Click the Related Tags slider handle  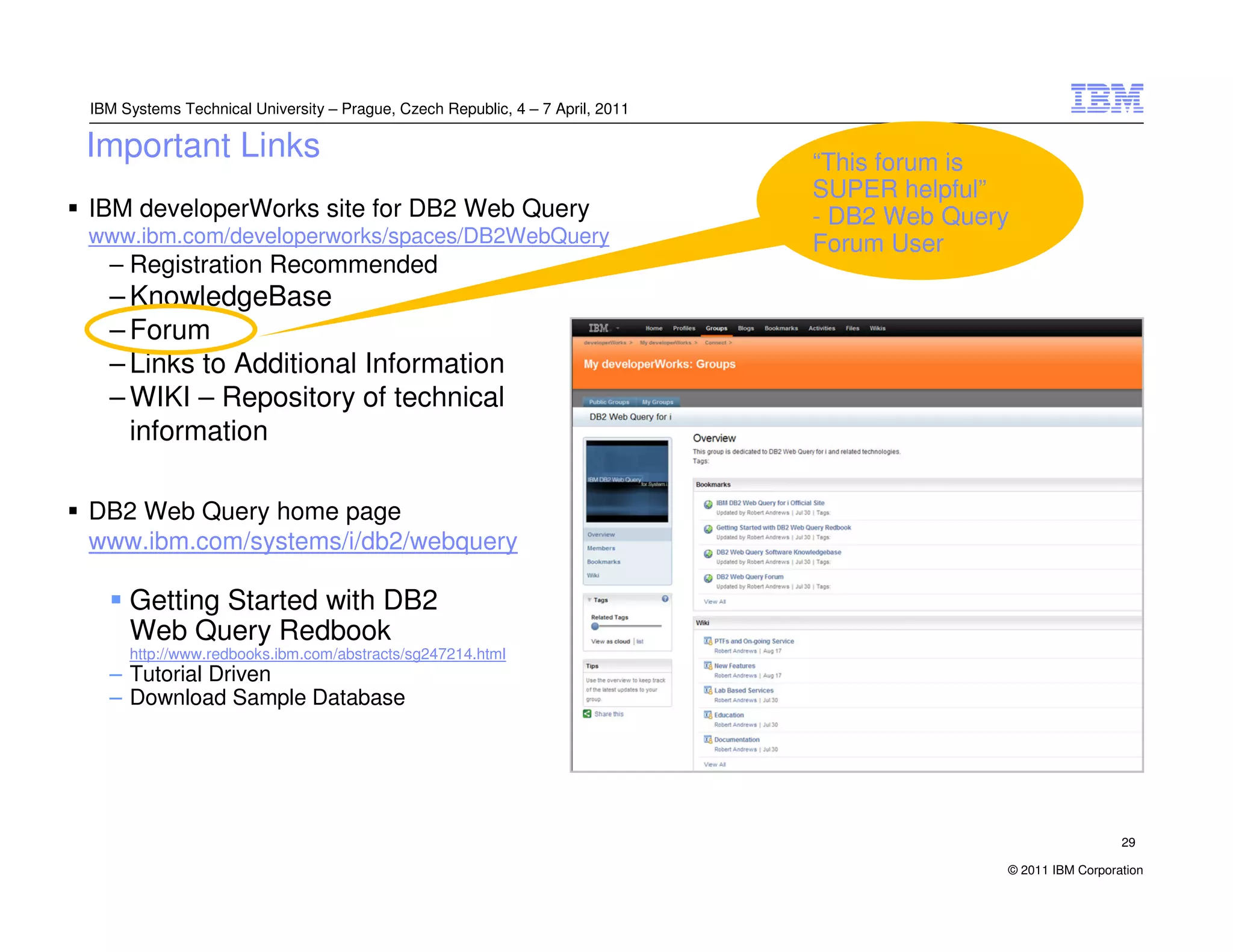coord(595,626)
